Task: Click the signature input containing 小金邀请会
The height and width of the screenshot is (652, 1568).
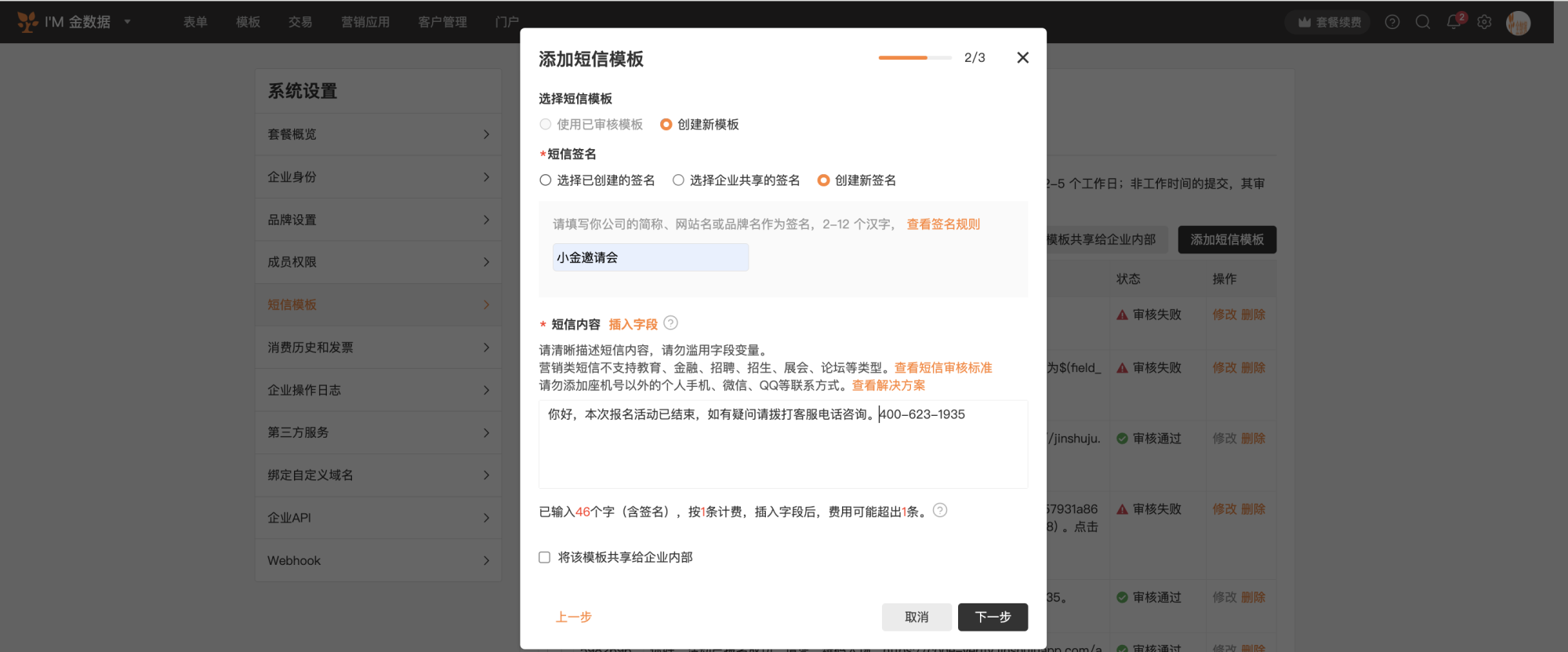Action: pos(651,257)
